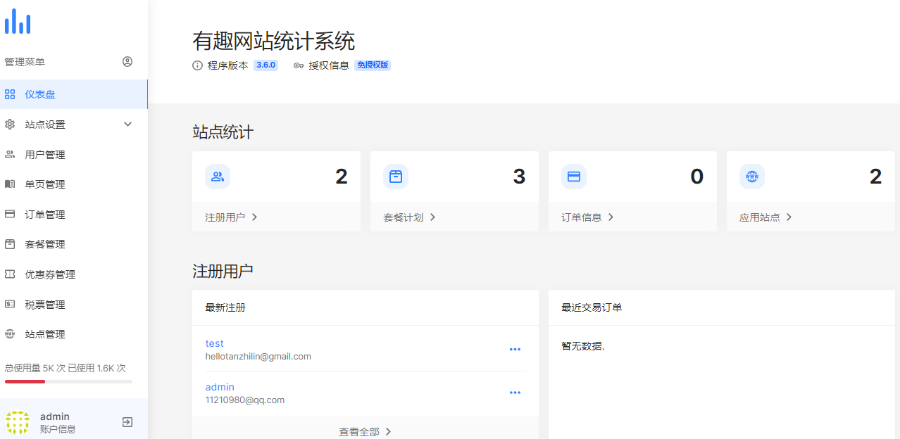The height and width of the screenshot is (439, 900).
Task: Click the blue bar-chart logo
Action: coord(17,22)
